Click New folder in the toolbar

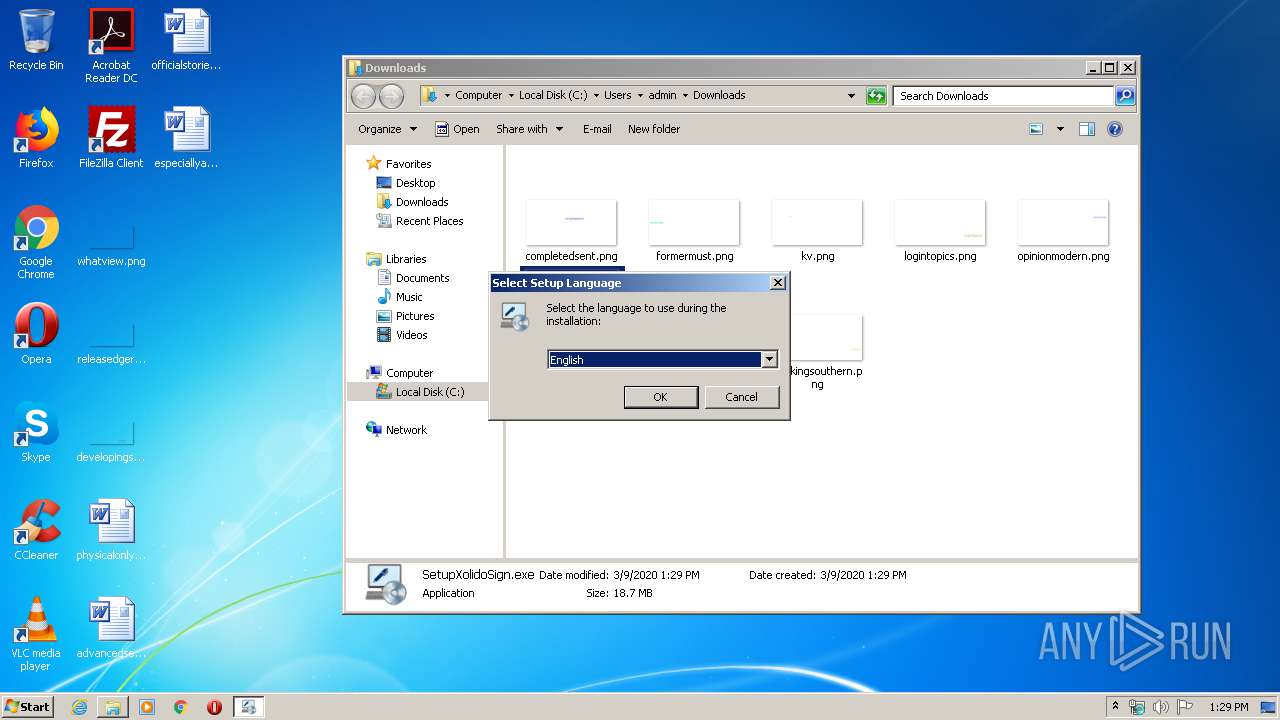pyautogui.click(x=654, y=129)
